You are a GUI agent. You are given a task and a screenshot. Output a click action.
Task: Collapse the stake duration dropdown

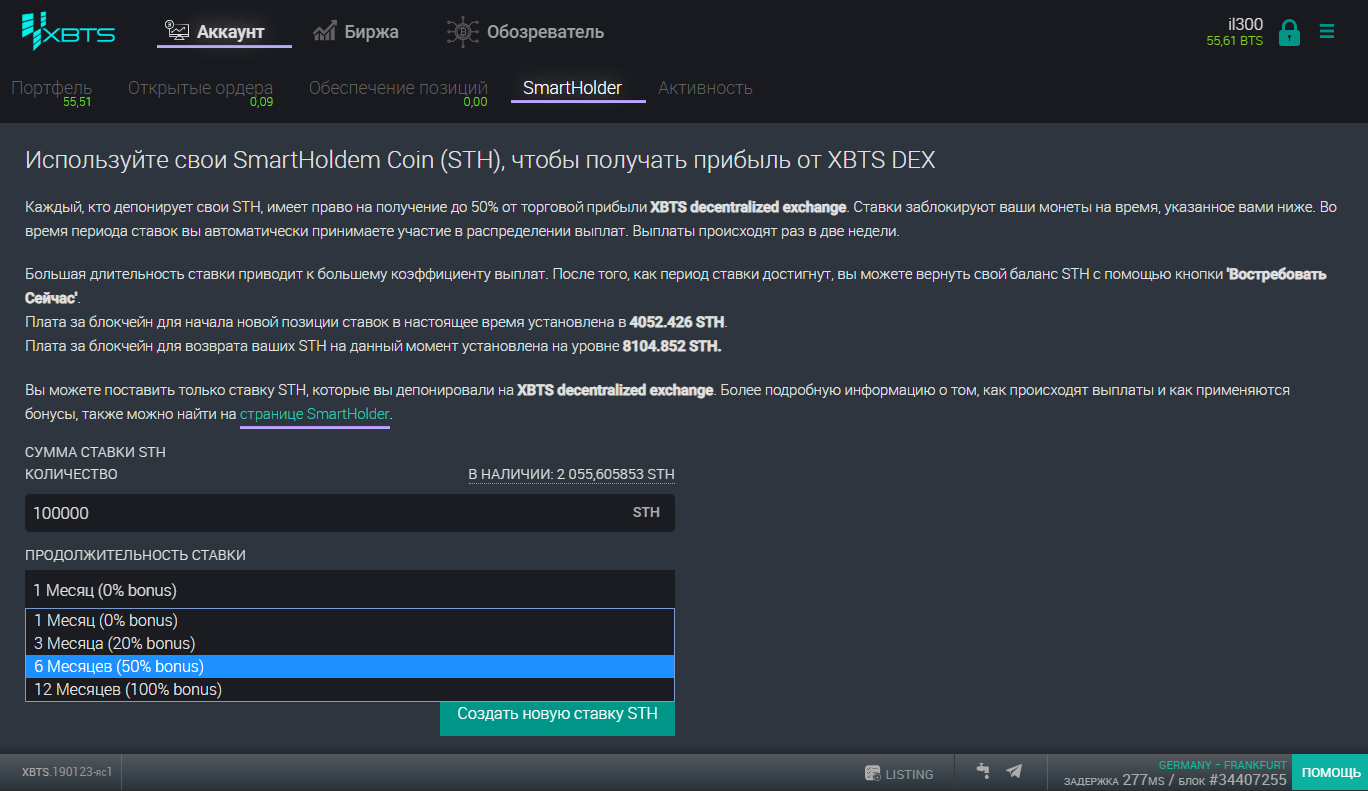point(350,589)
